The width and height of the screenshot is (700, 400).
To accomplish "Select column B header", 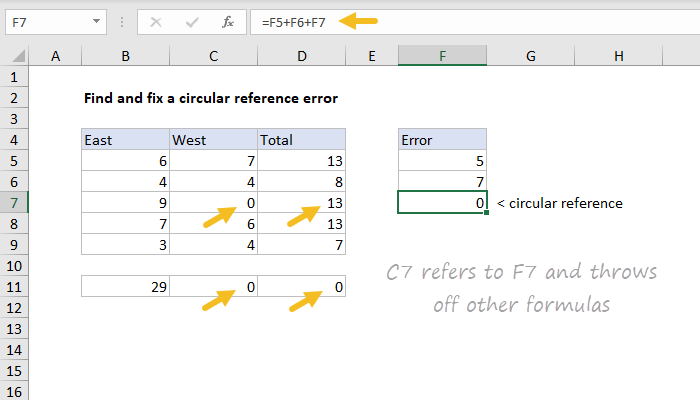I will pyautogui.click(x=125, y=56).
